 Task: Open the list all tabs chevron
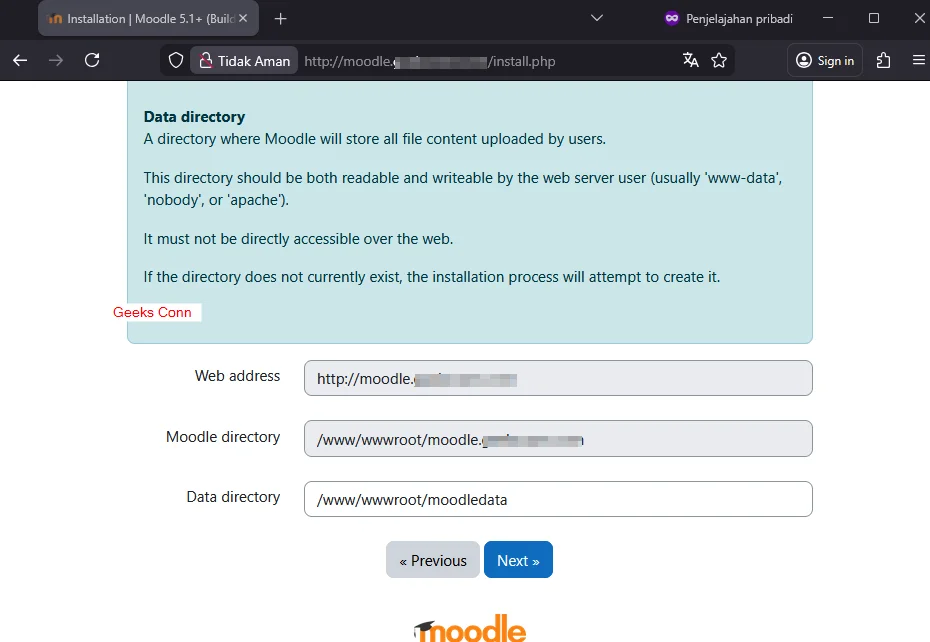[597, 18]
